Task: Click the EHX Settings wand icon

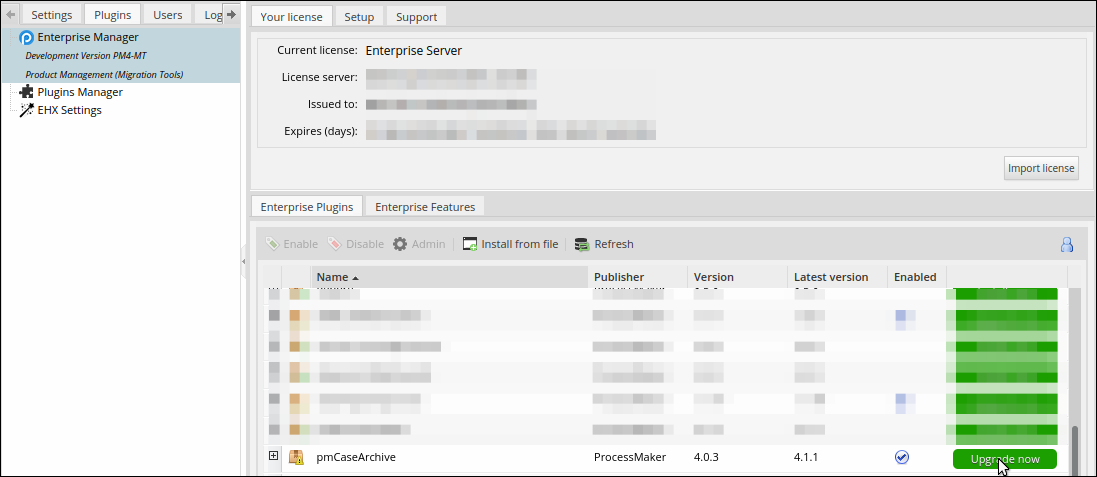Action: (x=26, y=110)
